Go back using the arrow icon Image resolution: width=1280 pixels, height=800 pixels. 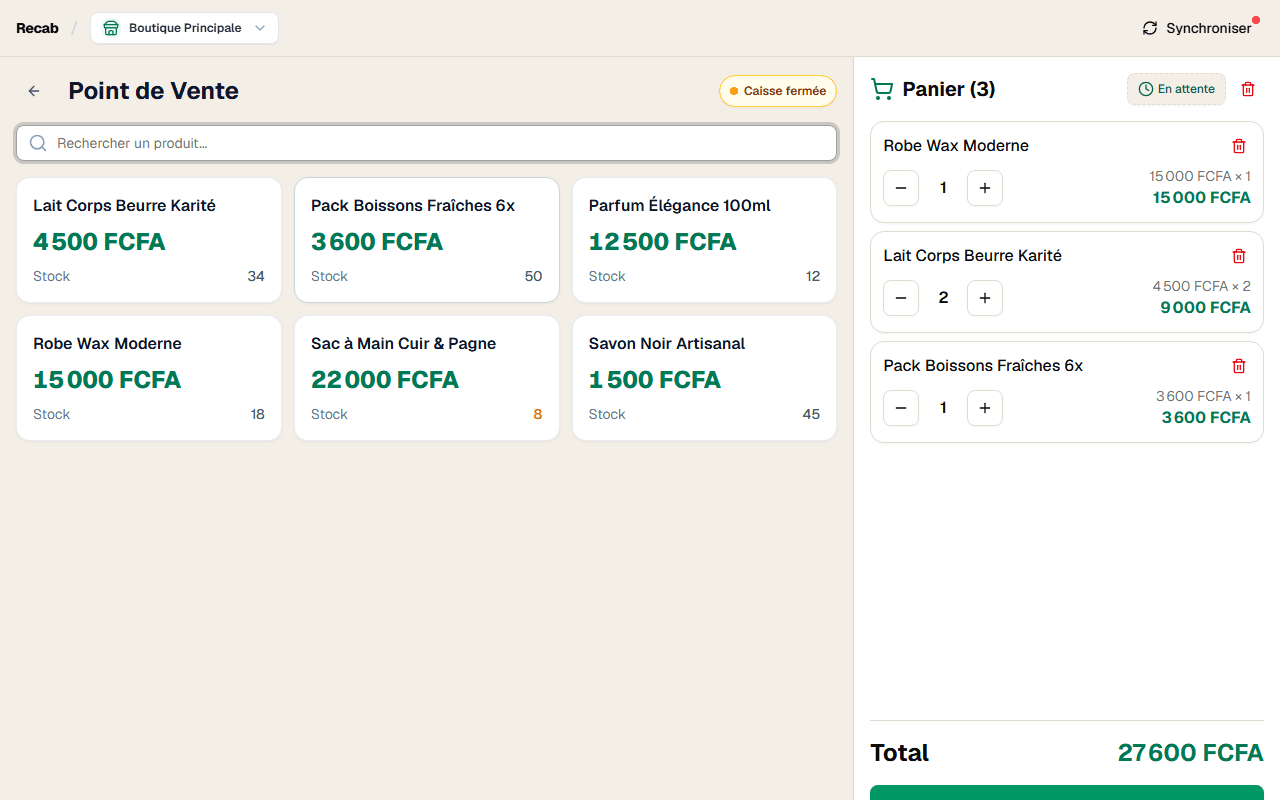pyautogui.click(x=34, y=91)
